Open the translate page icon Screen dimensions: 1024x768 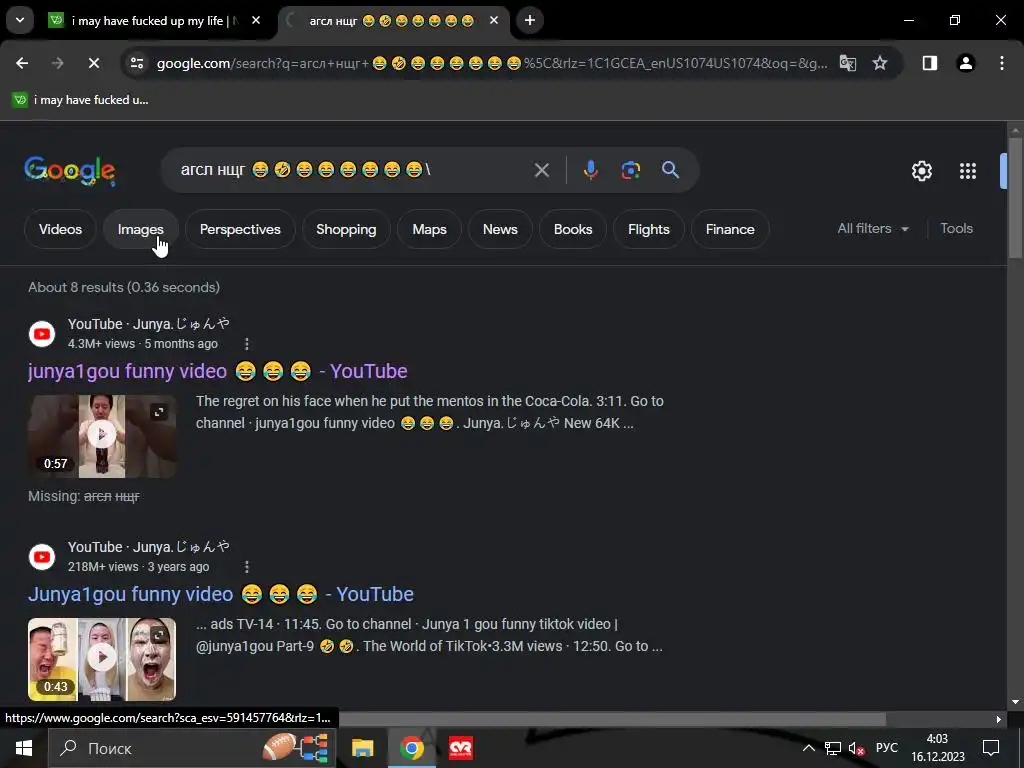(x=848, y=63)
